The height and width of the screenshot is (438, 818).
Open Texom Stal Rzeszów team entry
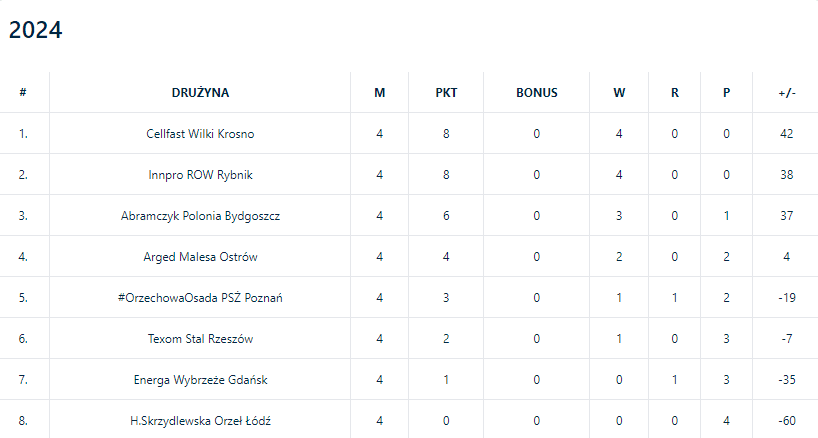click(x=200, y=339)
